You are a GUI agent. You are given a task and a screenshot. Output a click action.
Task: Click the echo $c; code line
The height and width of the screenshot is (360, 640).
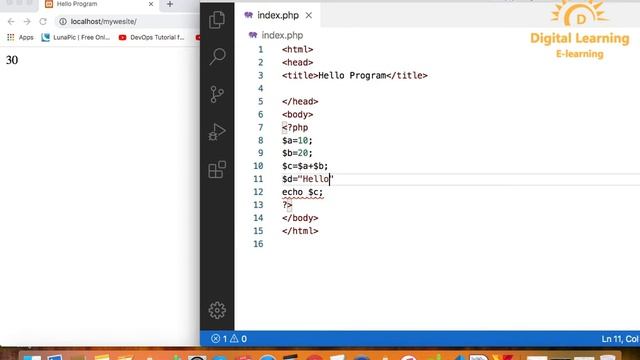point(302,192)
